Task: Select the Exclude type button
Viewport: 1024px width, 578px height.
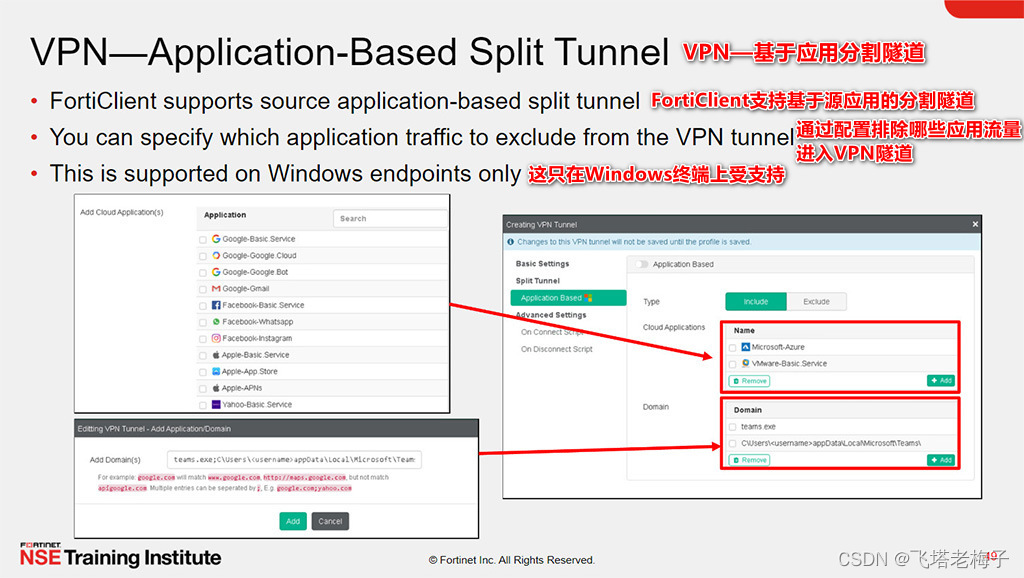Action: [816, 302]
